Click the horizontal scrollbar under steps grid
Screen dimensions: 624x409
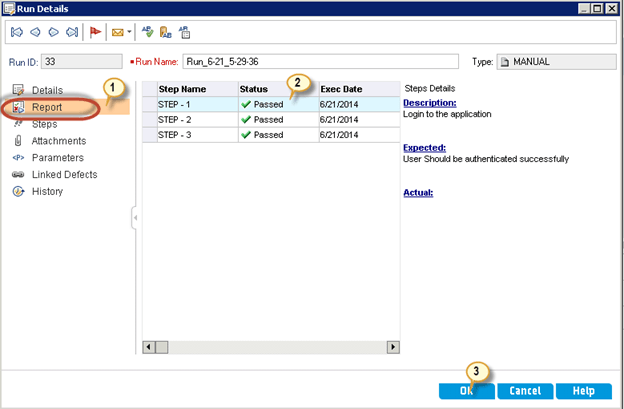pyautogui.click(x=270, y=347)
